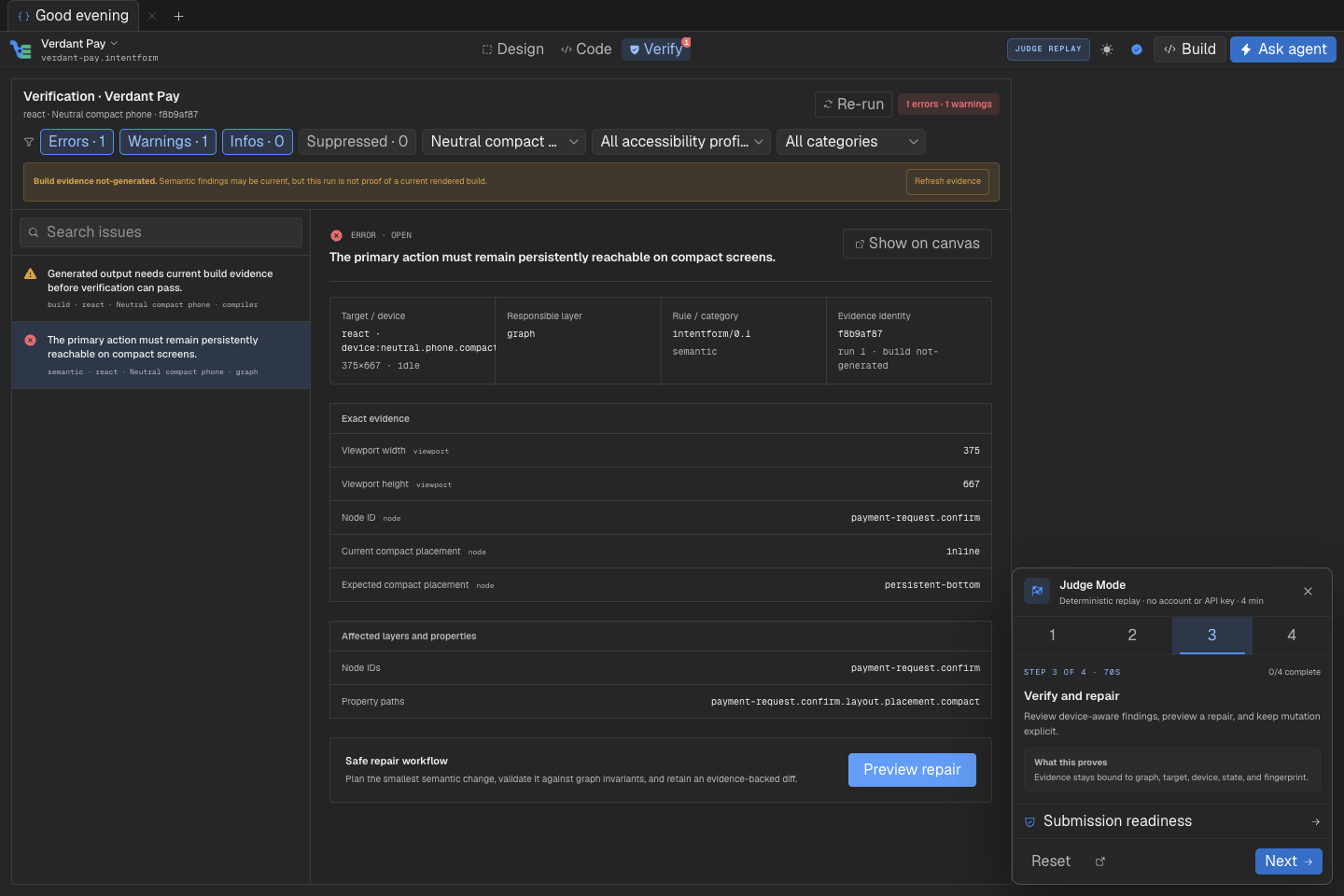The width and height of the screenshot is (1344, 896).
Task: Close the Good evening tab
Action: point(152,16)
